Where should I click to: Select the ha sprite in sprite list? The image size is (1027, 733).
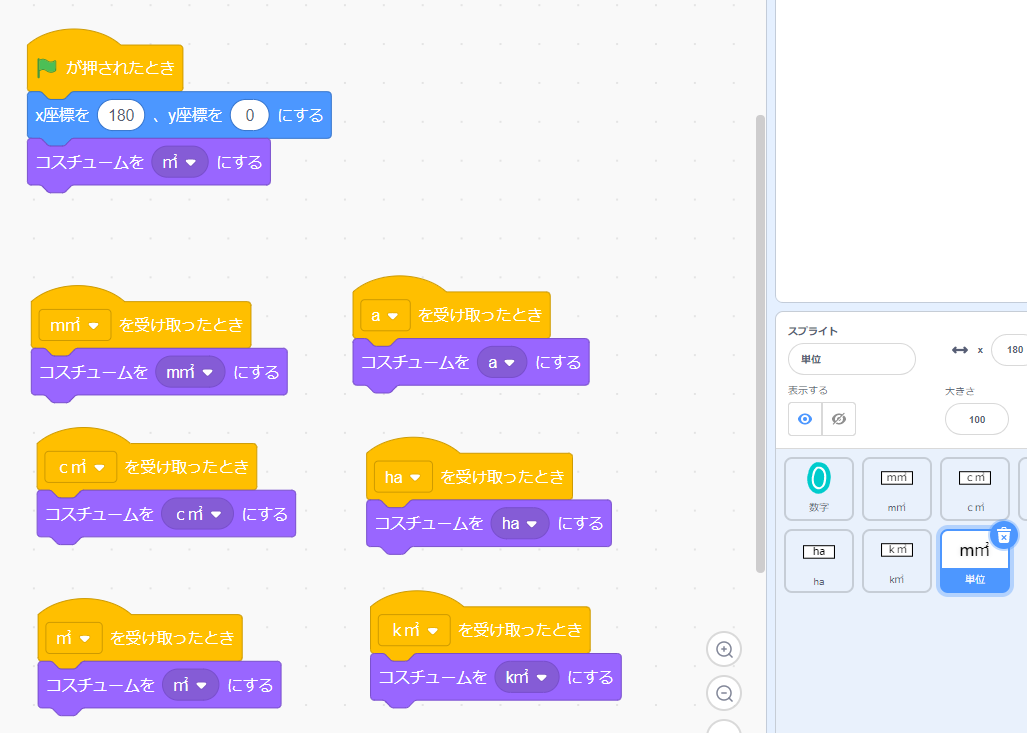pyautogui.click(x=819, y=560)
